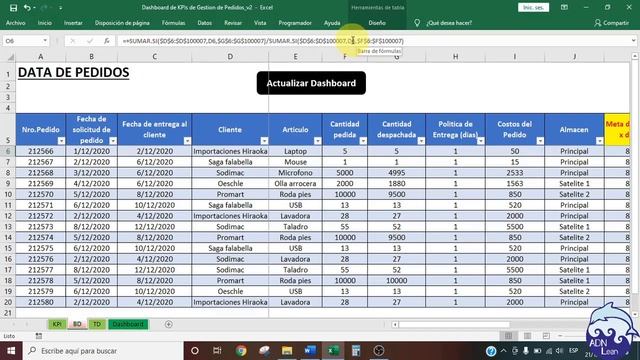This screenshot has width=640, height=360.
Task: Open the Cliente column filter dropdown
Action: pyautogui.click(x=264, y=141)
